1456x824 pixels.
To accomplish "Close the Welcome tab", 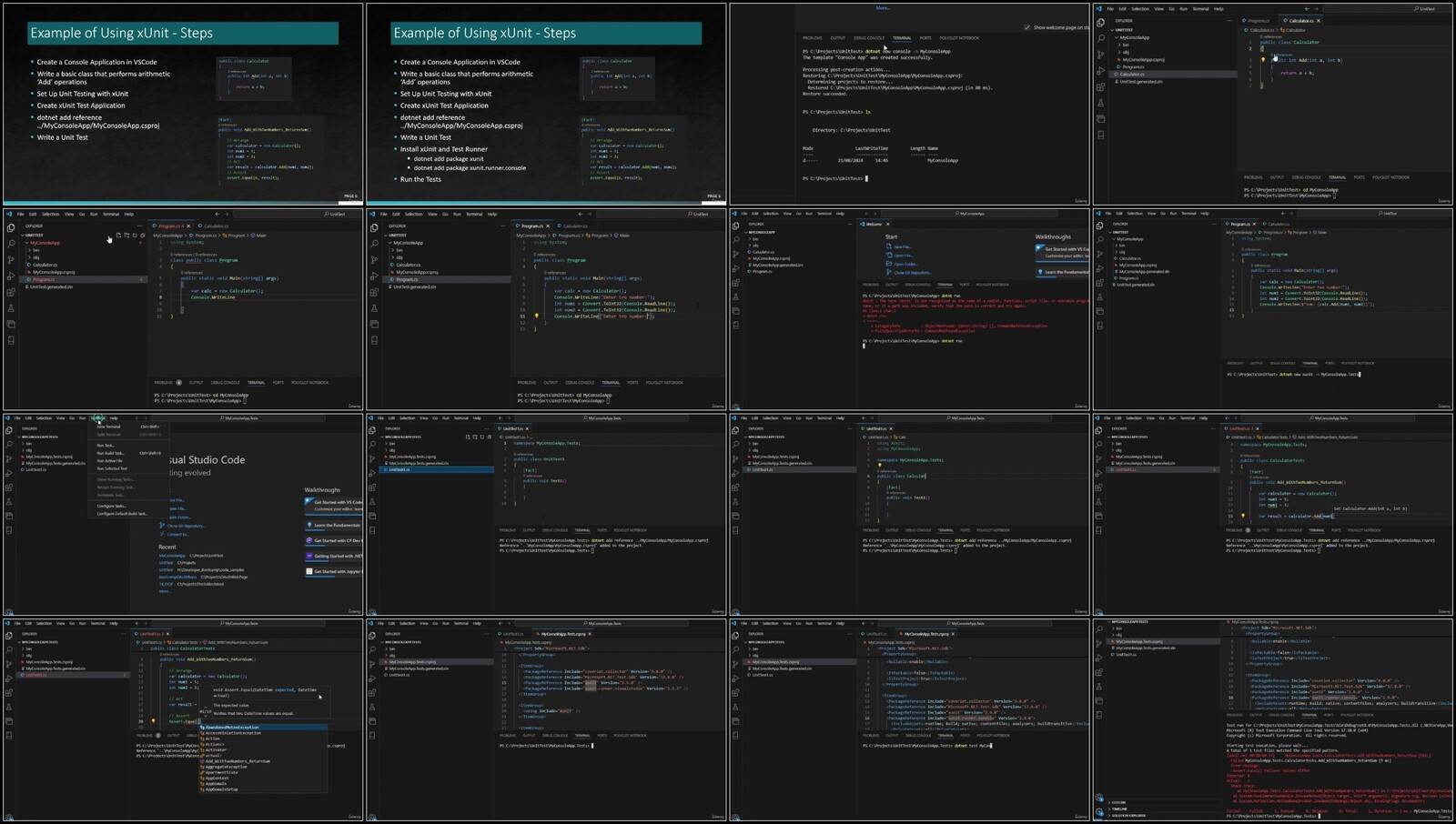I will tap(887, 224).
